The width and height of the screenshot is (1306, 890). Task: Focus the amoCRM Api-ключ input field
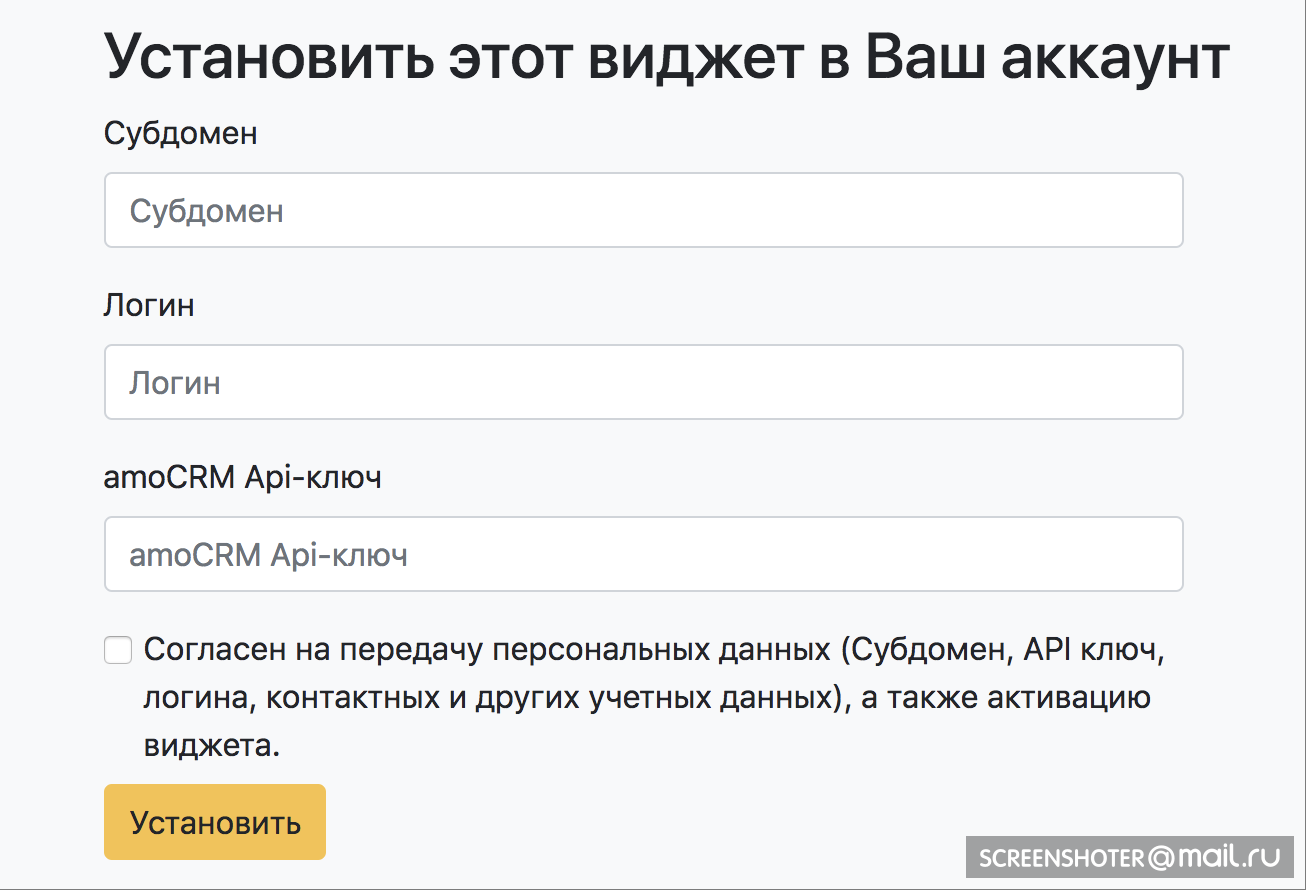point(644,554)
